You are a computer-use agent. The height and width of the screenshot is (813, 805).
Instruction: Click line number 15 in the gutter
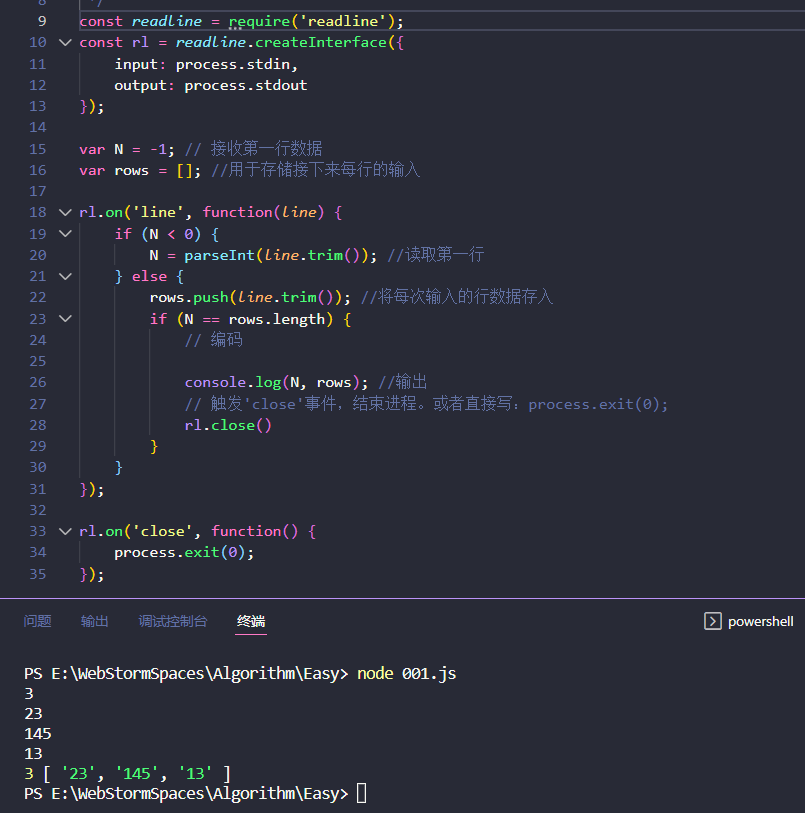(37, 148)
